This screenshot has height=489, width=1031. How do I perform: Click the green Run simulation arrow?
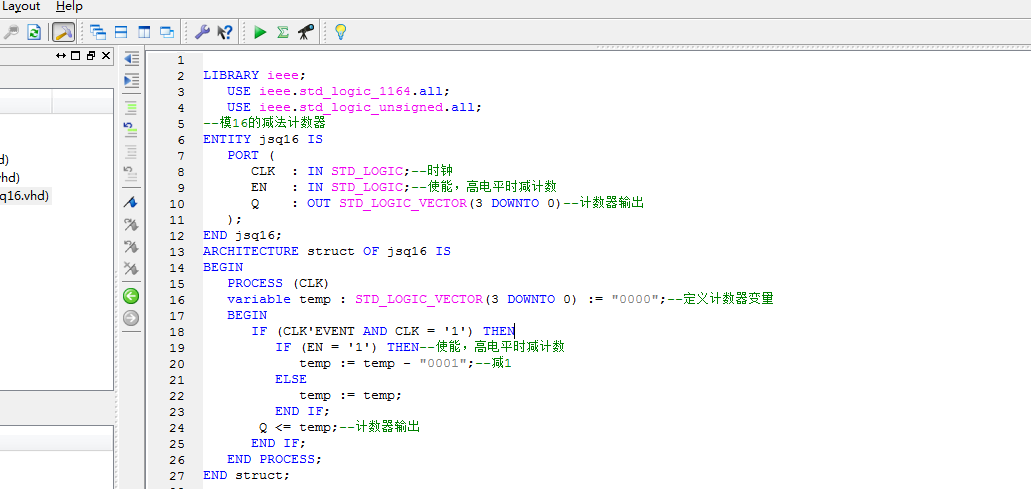[260, 32]
